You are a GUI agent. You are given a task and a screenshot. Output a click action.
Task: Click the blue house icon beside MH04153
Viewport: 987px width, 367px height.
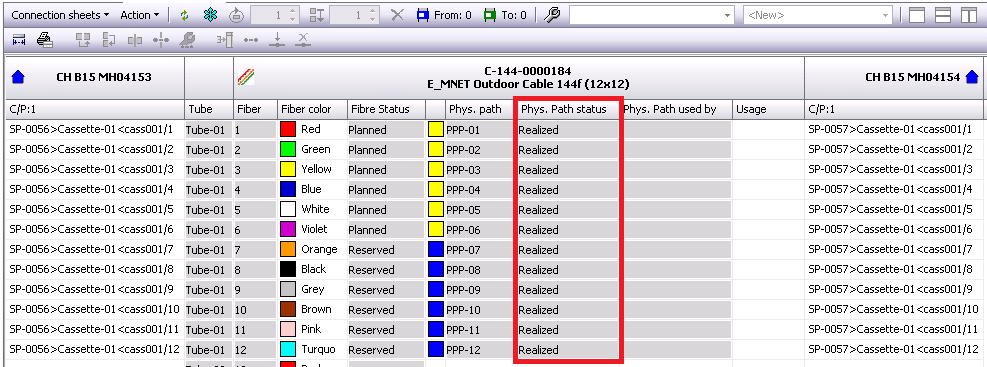pyautogui.click(x=18, y=77)
